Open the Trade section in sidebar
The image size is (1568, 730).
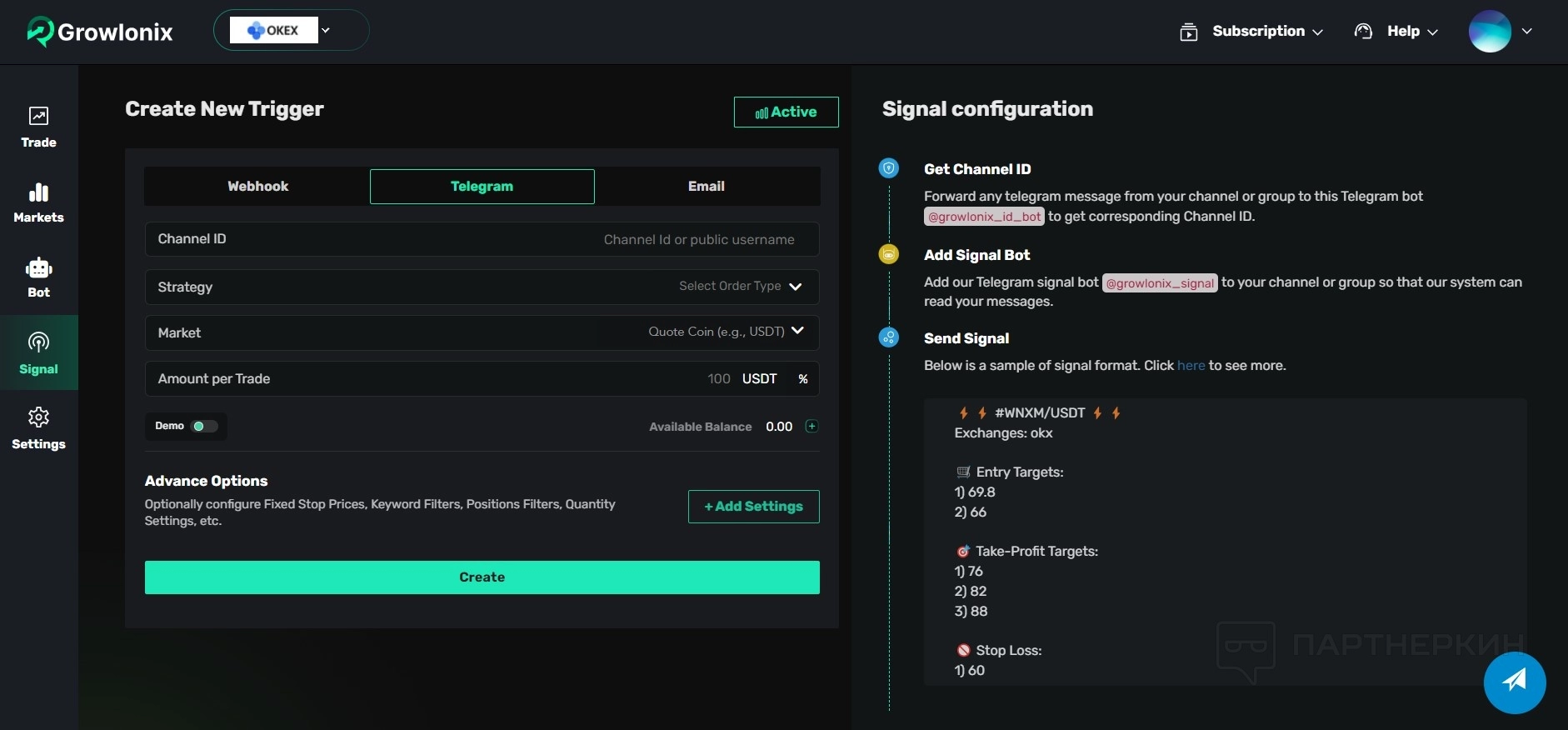pyautogui.click(x=38, y=127)
